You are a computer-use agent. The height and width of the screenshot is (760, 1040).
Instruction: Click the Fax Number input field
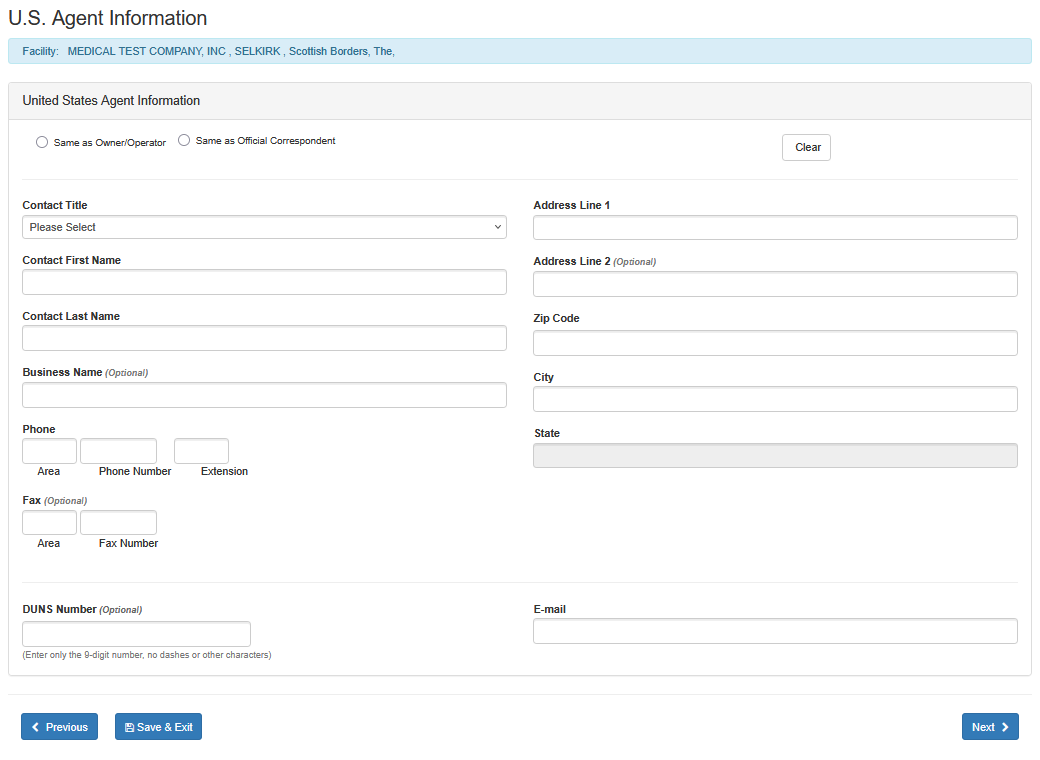click(x=118, y=523)
